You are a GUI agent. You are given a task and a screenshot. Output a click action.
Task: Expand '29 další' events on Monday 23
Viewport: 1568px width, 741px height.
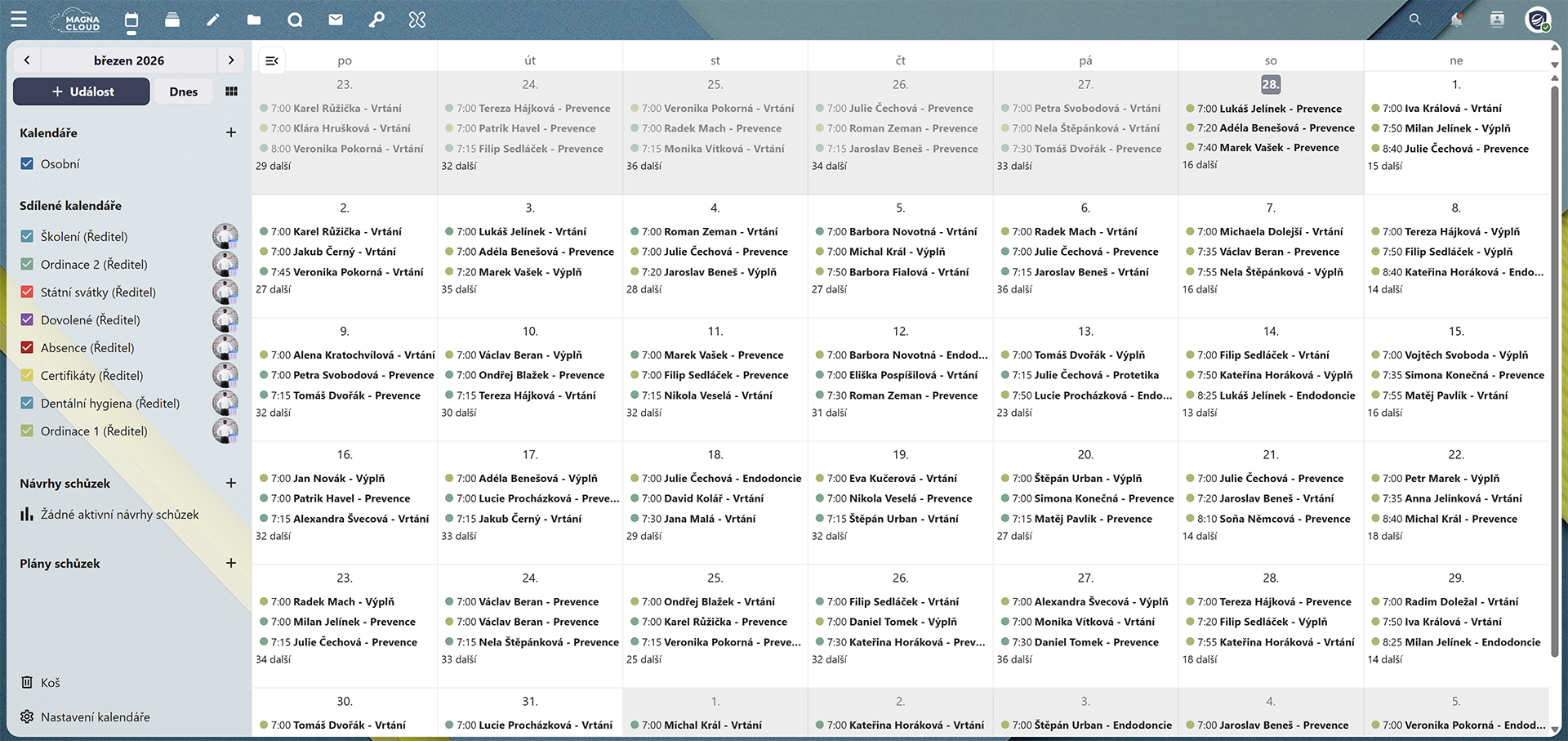[x=274, y=166]
